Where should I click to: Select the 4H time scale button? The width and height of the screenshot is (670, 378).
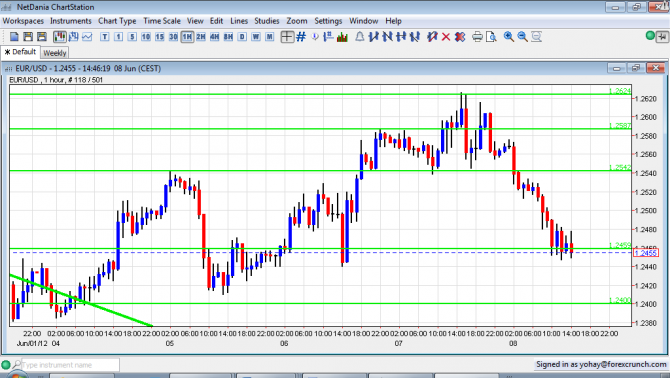click(215, 37)
